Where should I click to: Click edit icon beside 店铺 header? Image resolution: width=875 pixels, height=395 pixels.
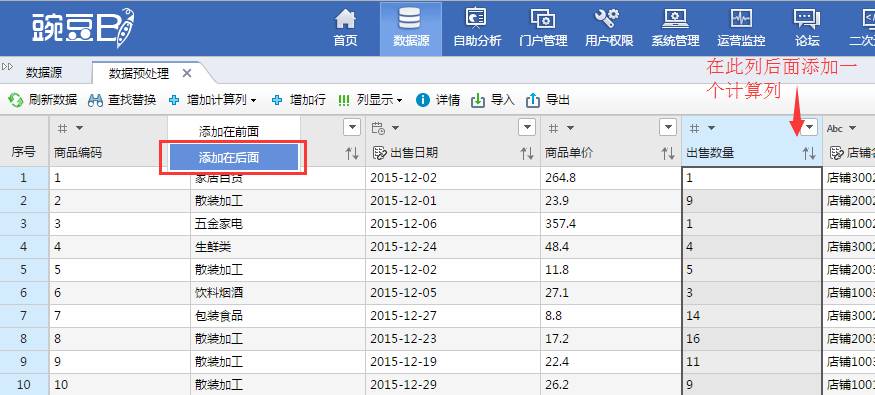[x=837, y=153]
